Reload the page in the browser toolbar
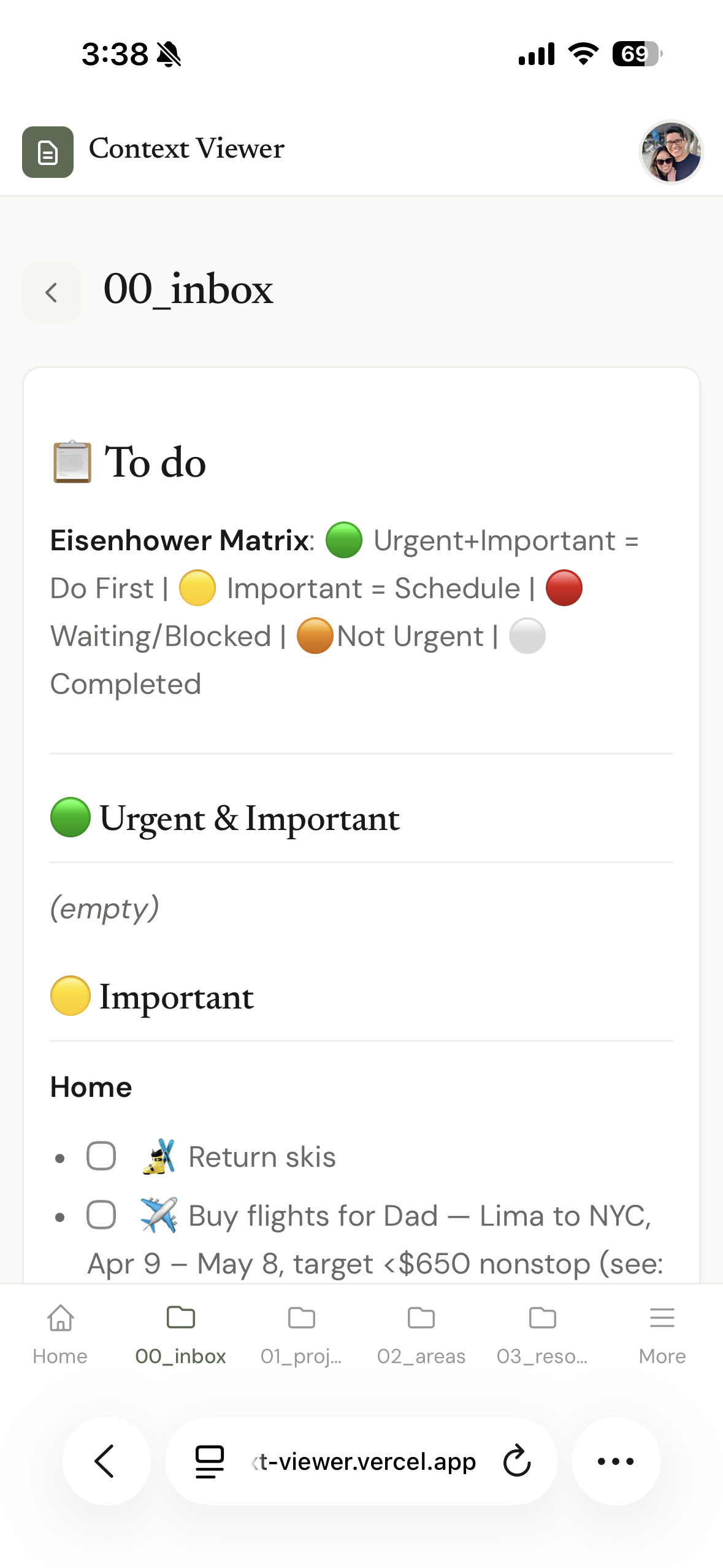 point(516,1461)
